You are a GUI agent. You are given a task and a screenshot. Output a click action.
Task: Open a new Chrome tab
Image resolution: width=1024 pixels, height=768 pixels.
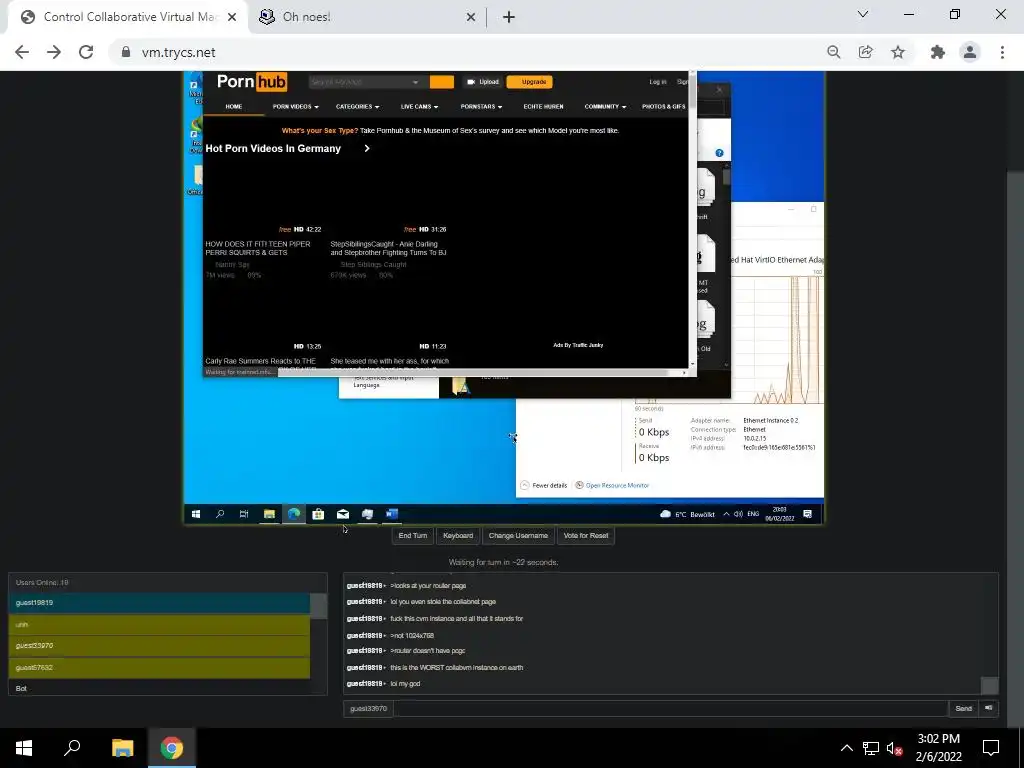pos(509,17)
